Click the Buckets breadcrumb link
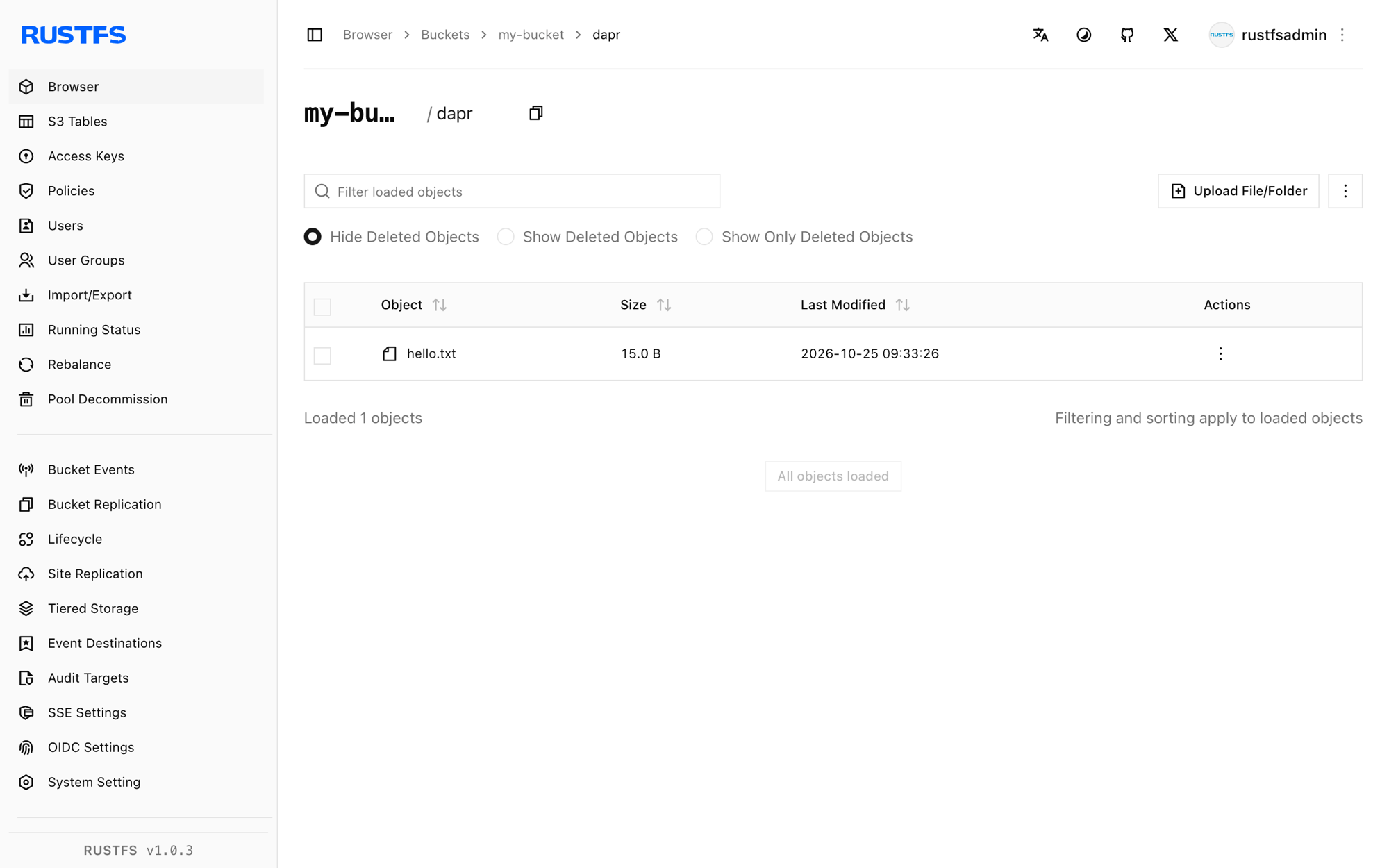The image size is (1389, 868). [445, 35]
